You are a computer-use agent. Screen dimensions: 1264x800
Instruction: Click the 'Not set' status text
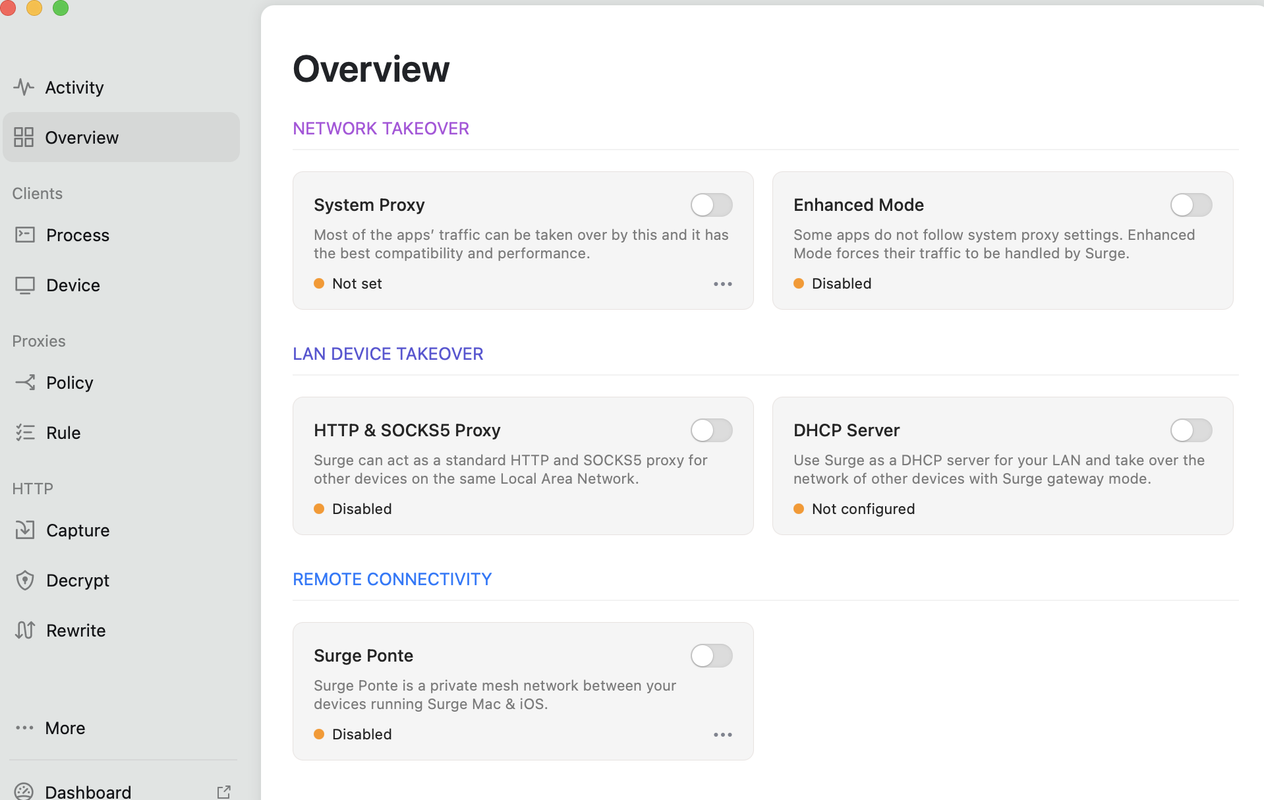[x=357, y=284]
